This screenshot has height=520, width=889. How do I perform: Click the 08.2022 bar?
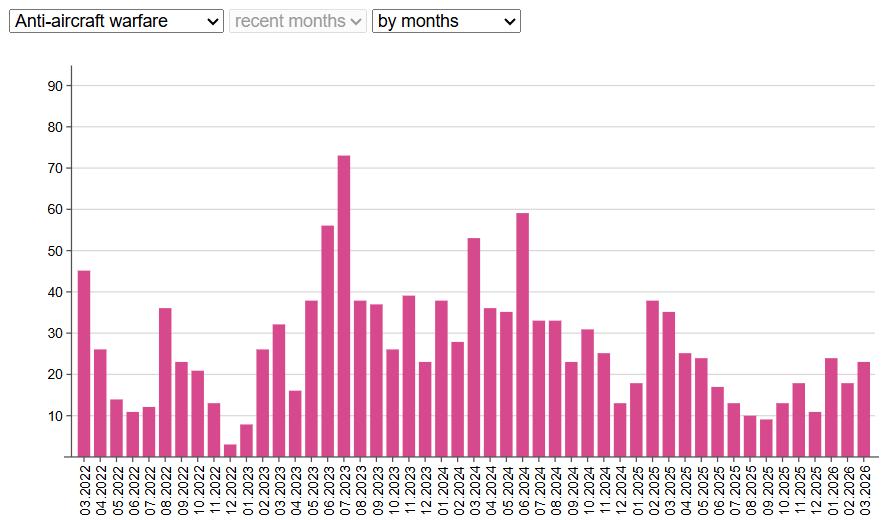(165, 382)
